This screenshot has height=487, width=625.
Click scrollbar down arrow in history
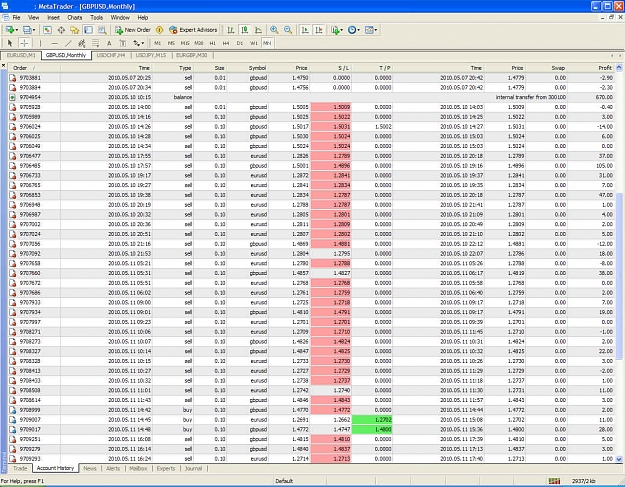coord(619,459)
